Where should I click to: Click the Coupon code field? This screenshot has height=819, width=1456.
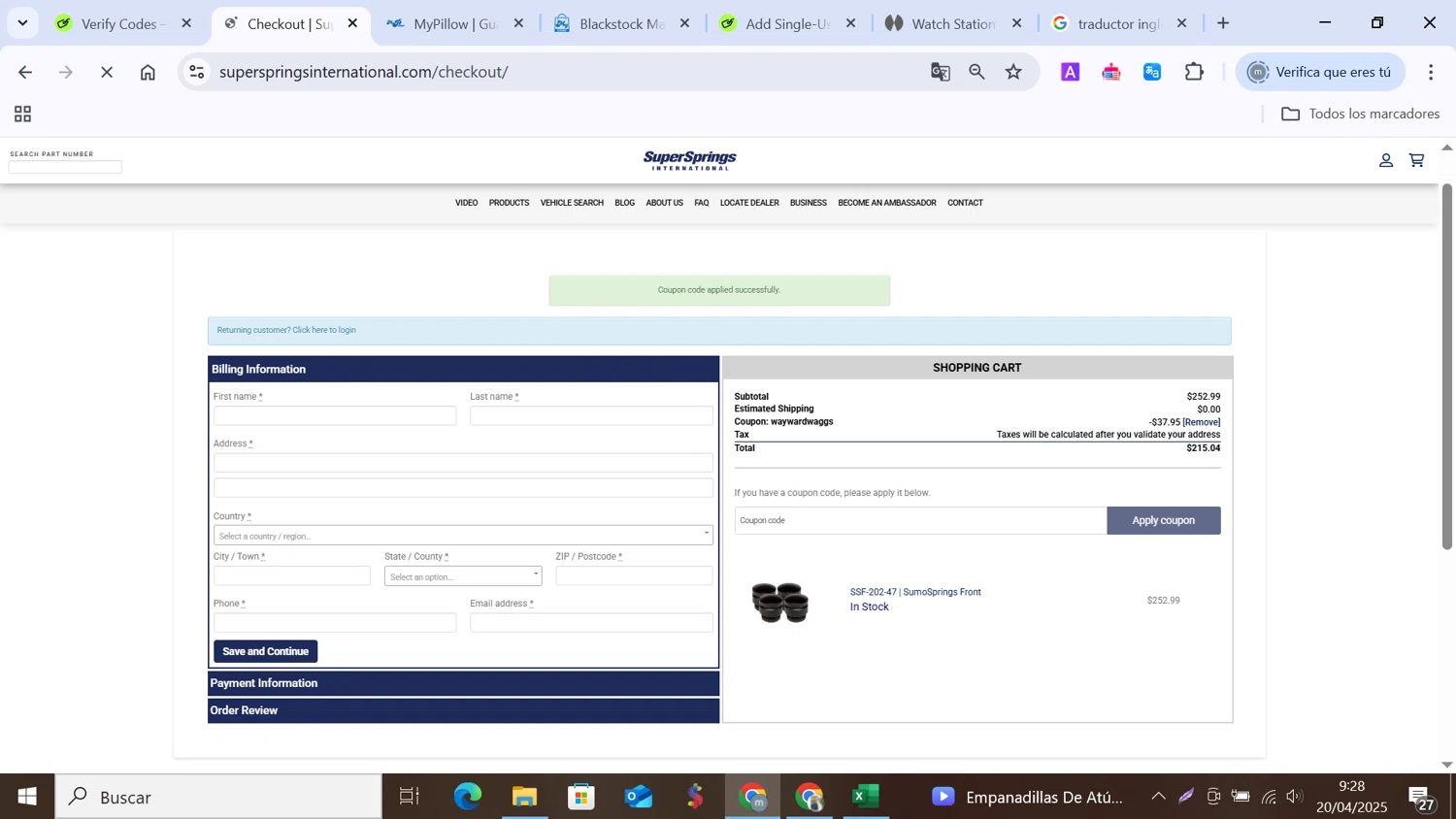[920, 520]
